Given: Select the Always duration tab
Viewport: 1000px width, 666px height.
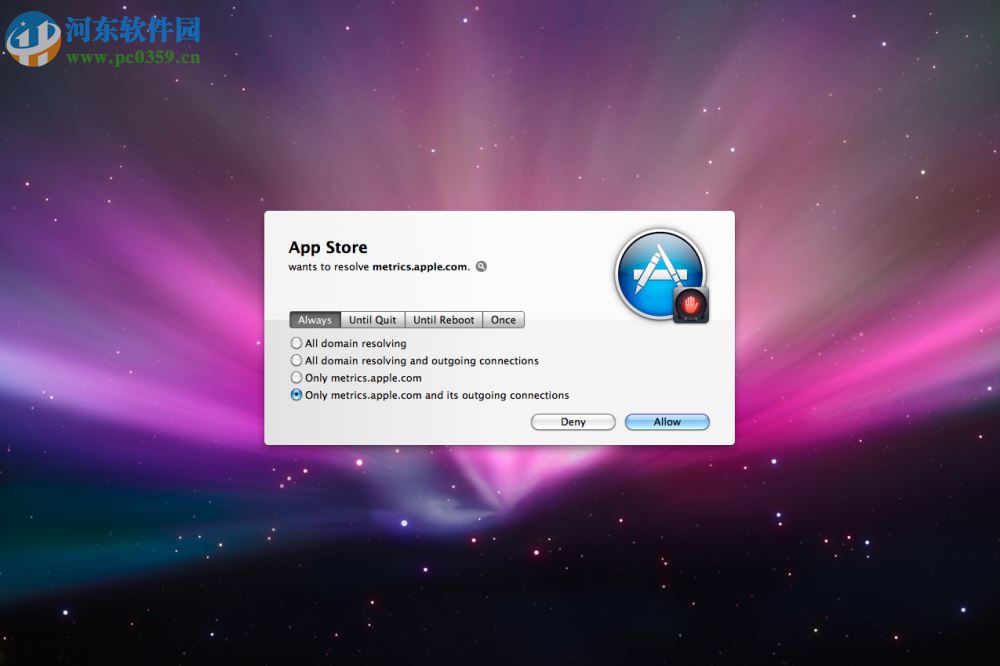Looking at the screenshot, I should click(x=314, y=319).
